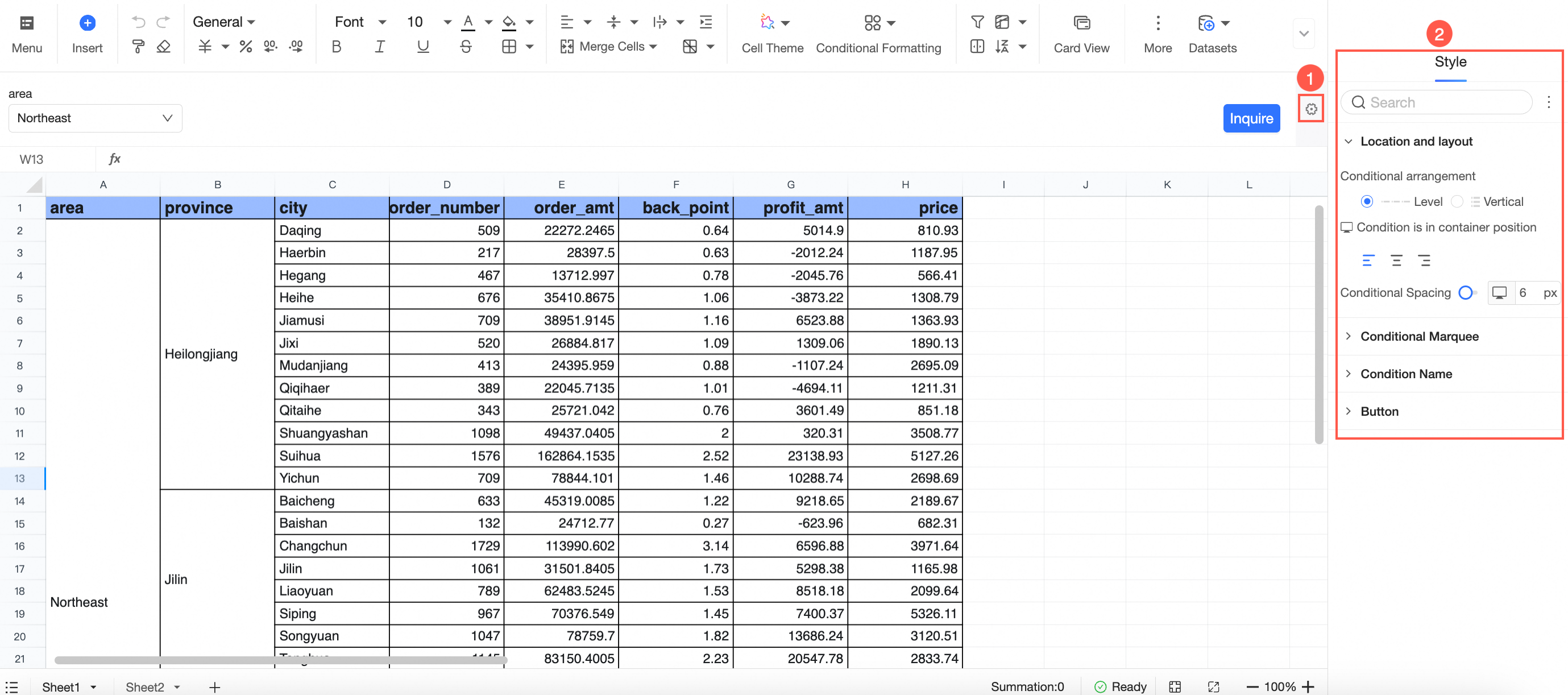Screen dimensions: 1568x695
Task: Switch to the Sheet2 tab
Action: coord(145,686)
